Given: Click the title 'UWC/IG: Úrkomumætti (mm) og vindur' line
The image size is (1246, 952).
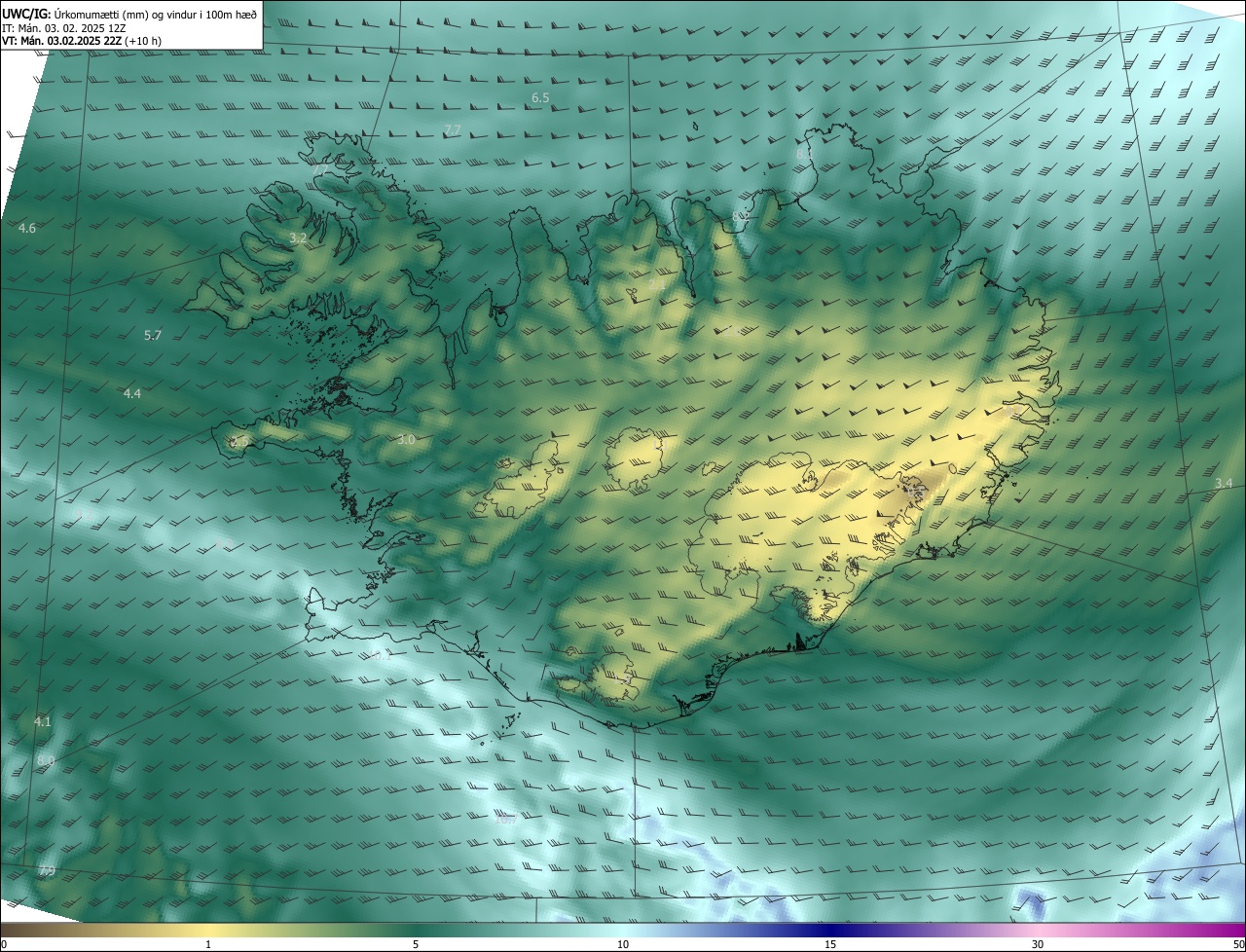Looking at the screenshot, I should [x=129, y=13].
